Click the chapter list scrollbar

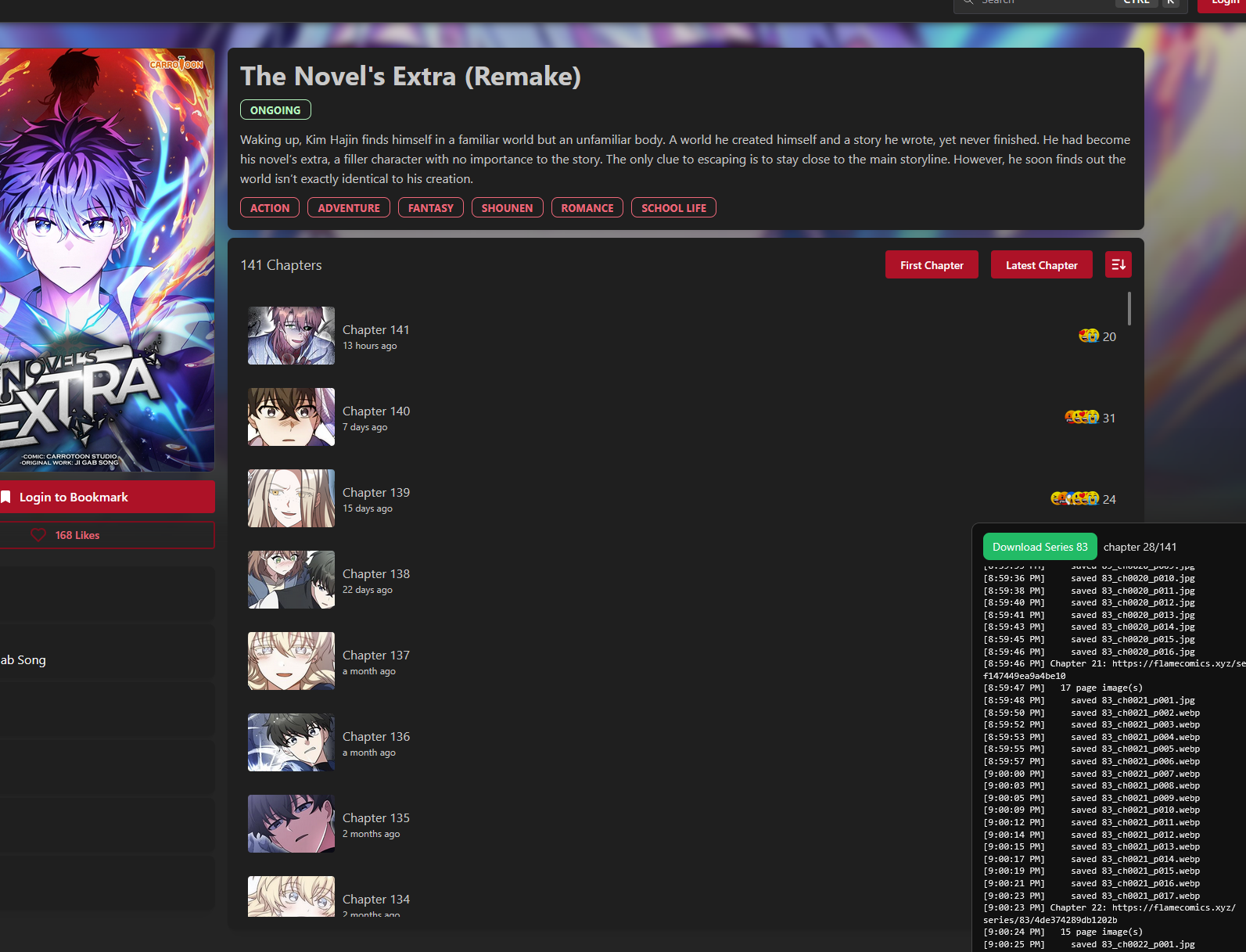1129,309
